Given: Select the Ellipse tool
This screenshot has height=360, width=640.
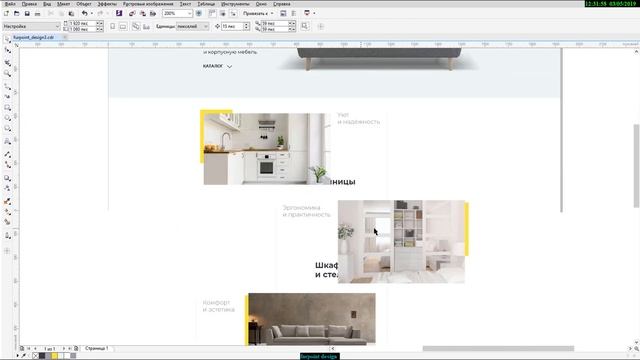Looking at the screenshot, I should pos(7,118).
